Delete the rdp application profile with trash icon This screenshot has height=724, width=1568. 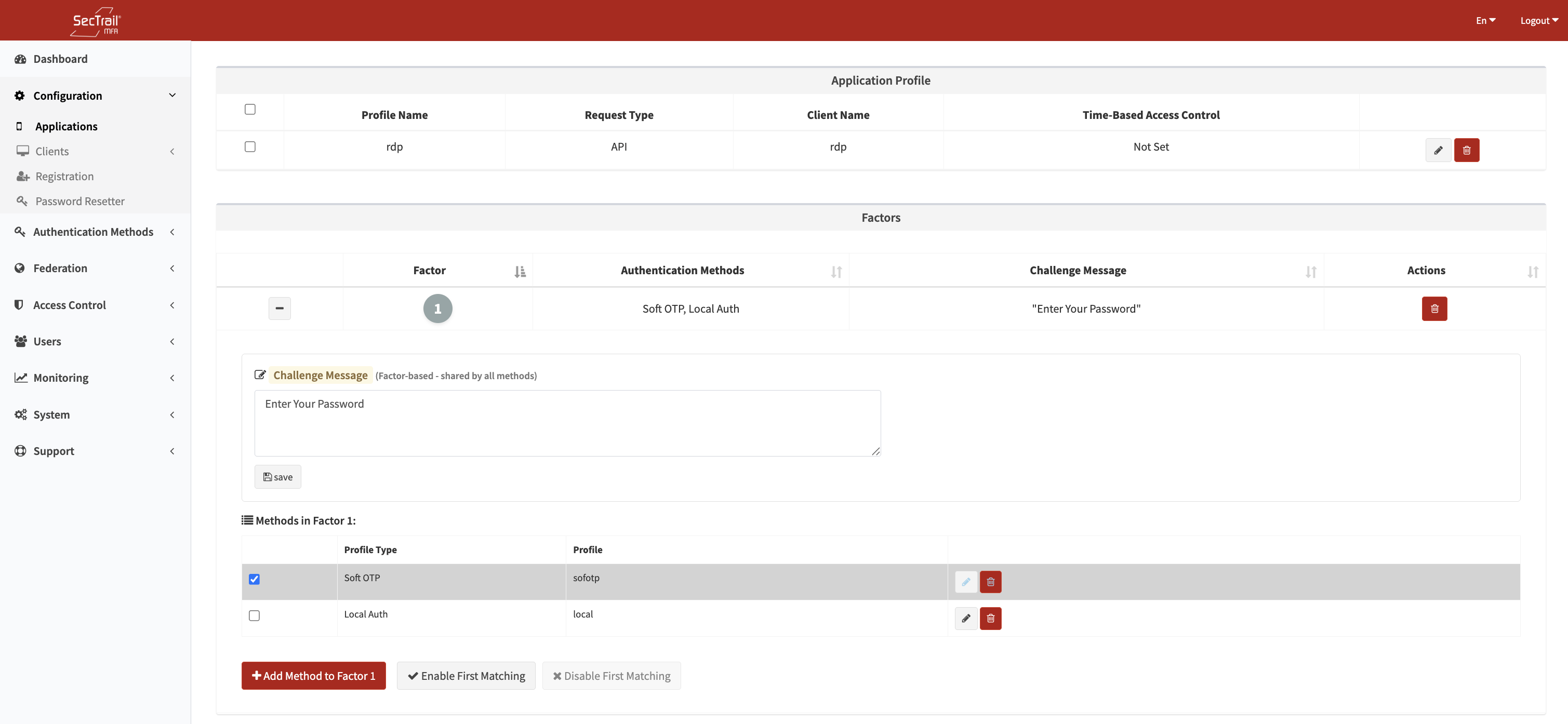1466,150
